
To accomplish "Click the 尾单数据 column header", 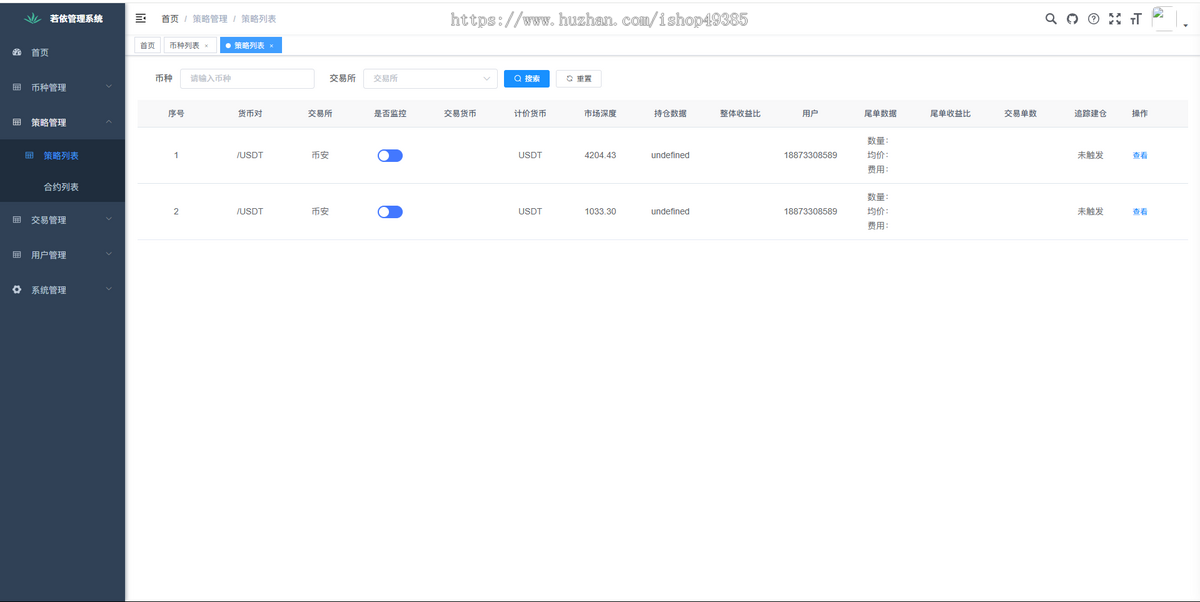I will tap(880, 114).
